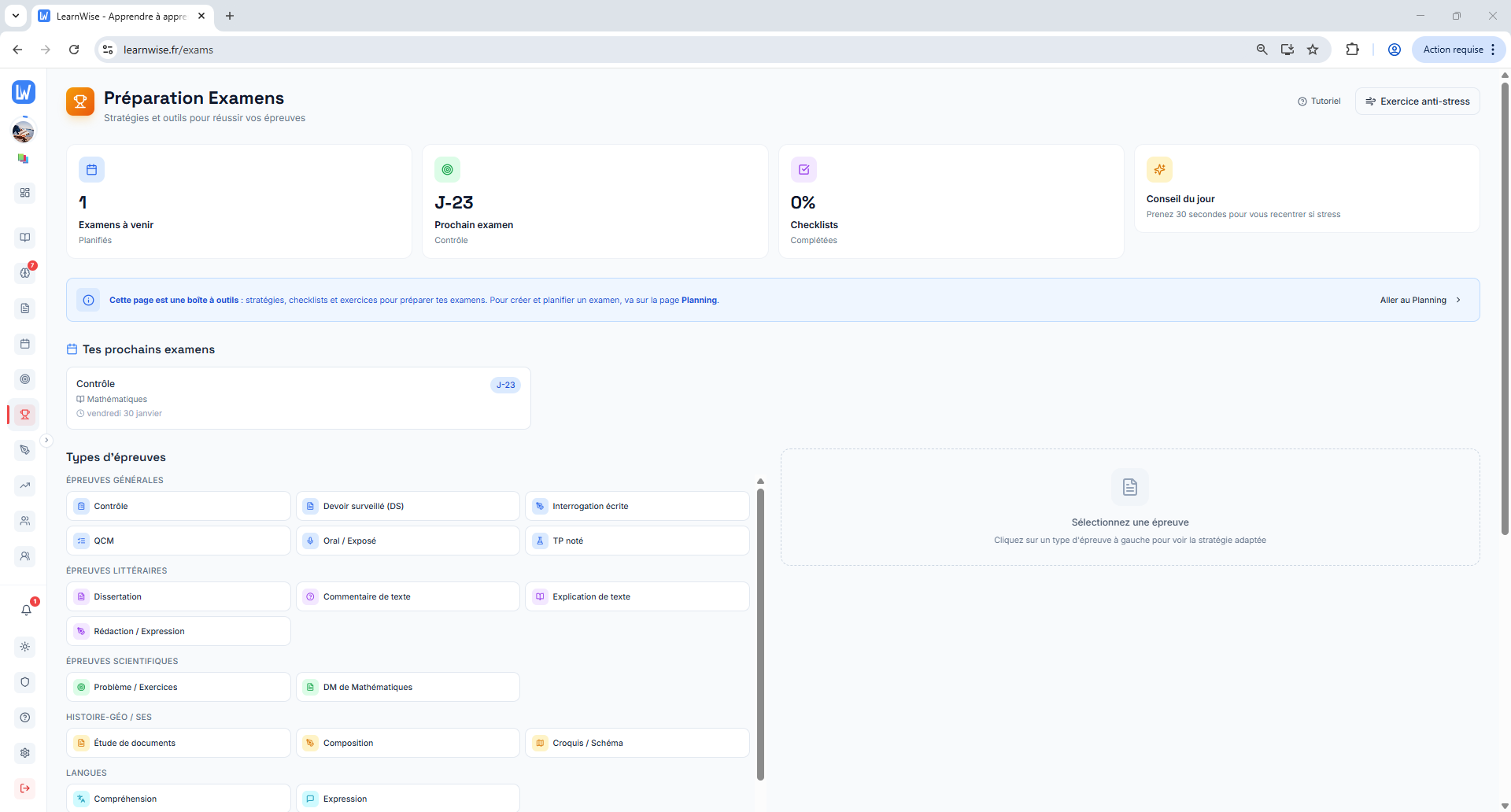
Task: Open Chrome's Action requise menu
Action: tap(1458, 50)
